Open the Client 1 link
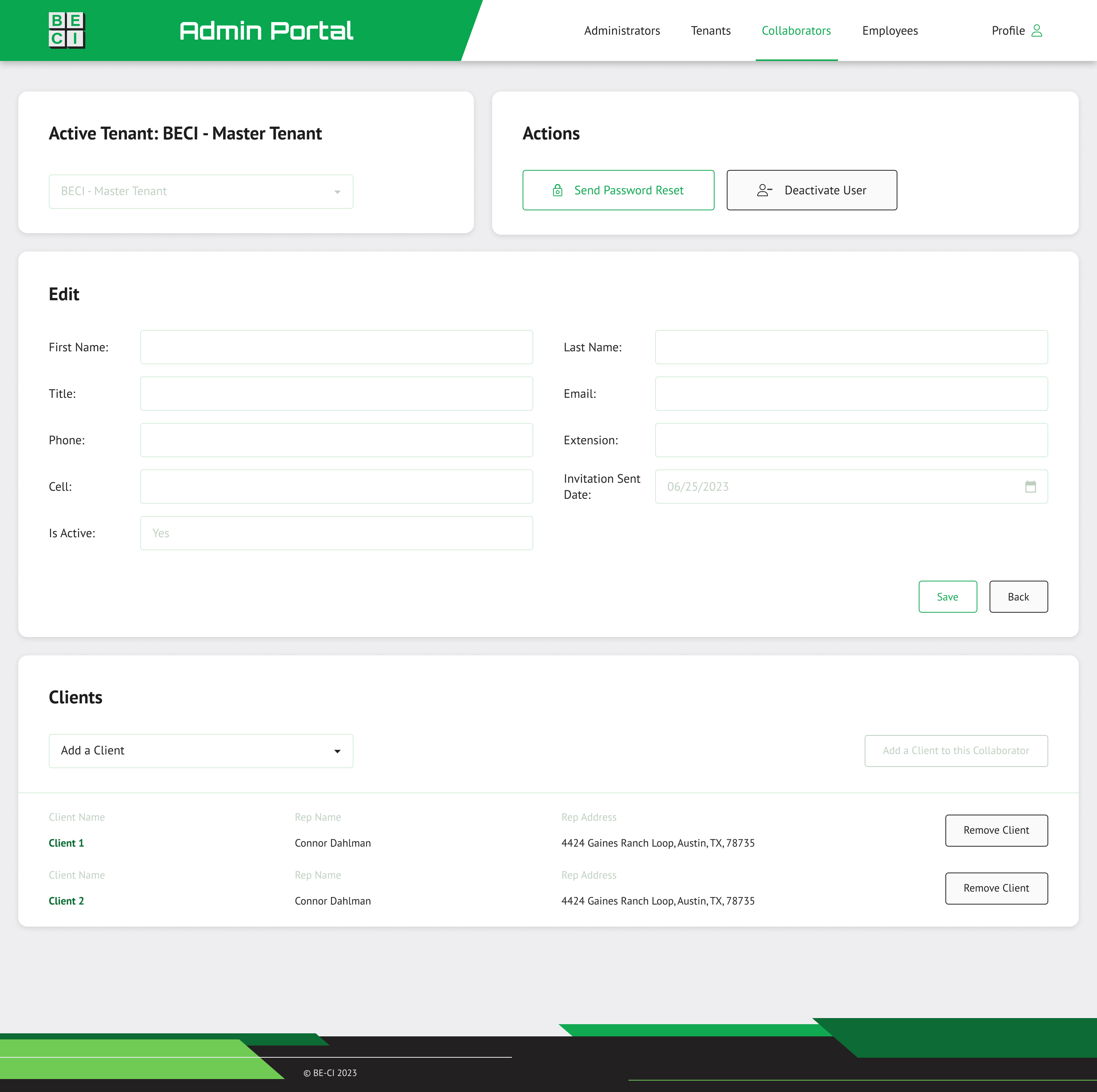 point(66,843)
